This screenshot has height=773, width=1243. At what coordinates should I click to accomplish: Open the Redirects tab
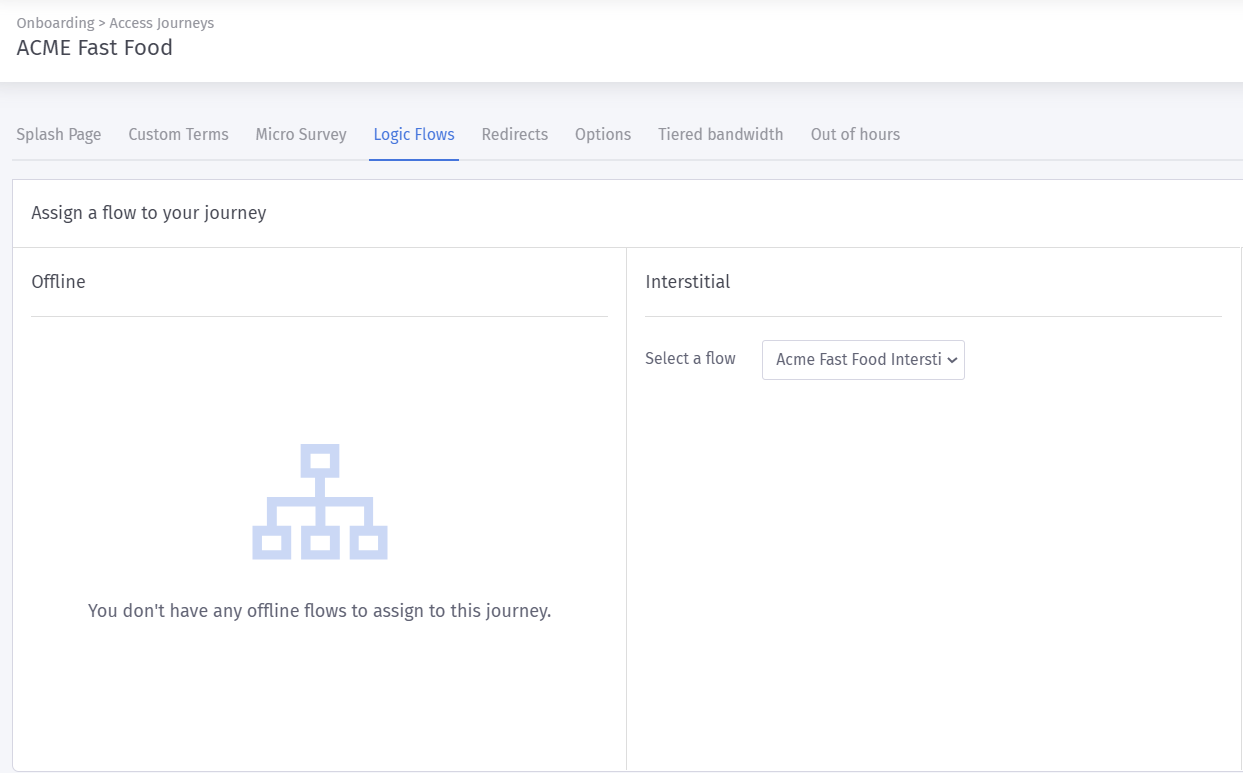(514, 134)
